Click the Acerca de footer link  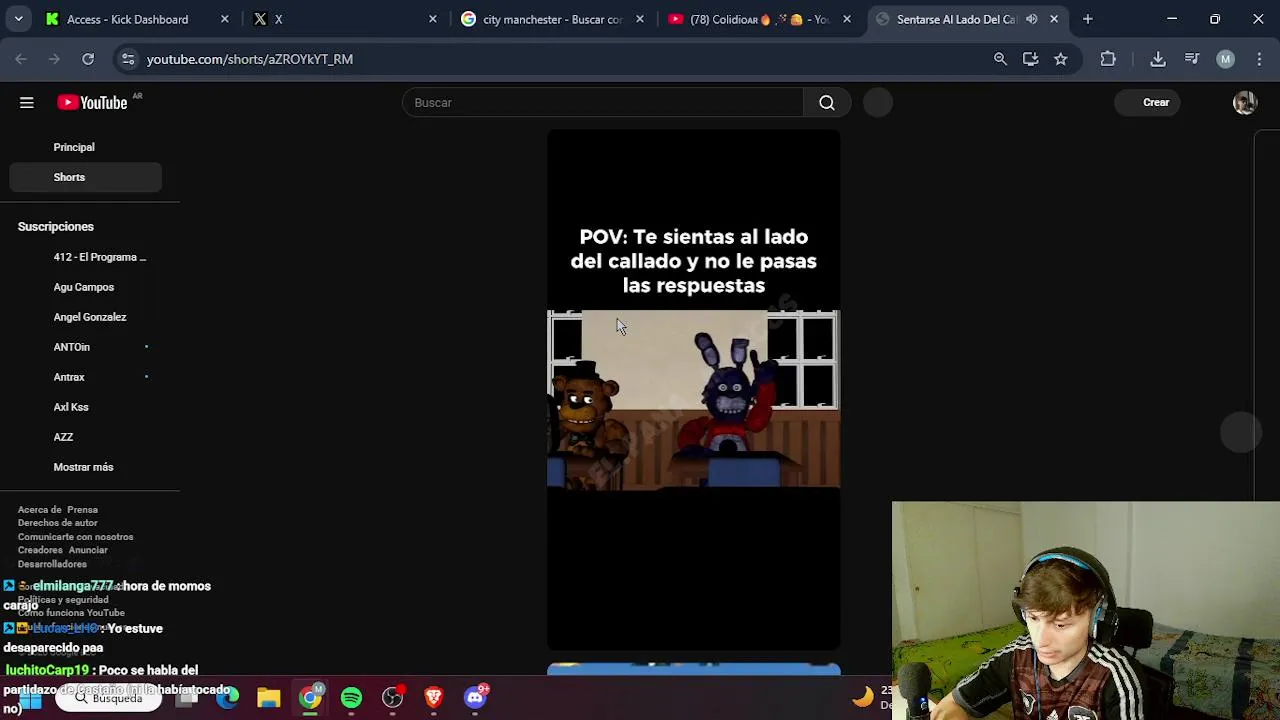pyautogui.click(x=40, y=510)
